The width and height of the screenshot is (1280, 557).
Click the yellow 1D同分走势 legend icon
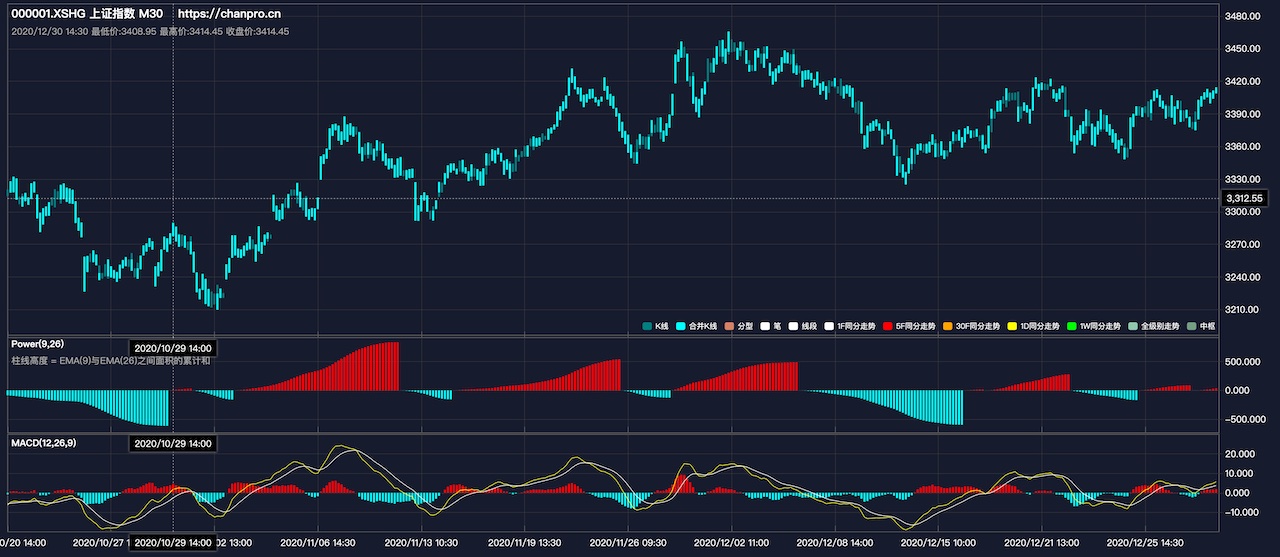pyautogui.click(x=1011, y=327)
